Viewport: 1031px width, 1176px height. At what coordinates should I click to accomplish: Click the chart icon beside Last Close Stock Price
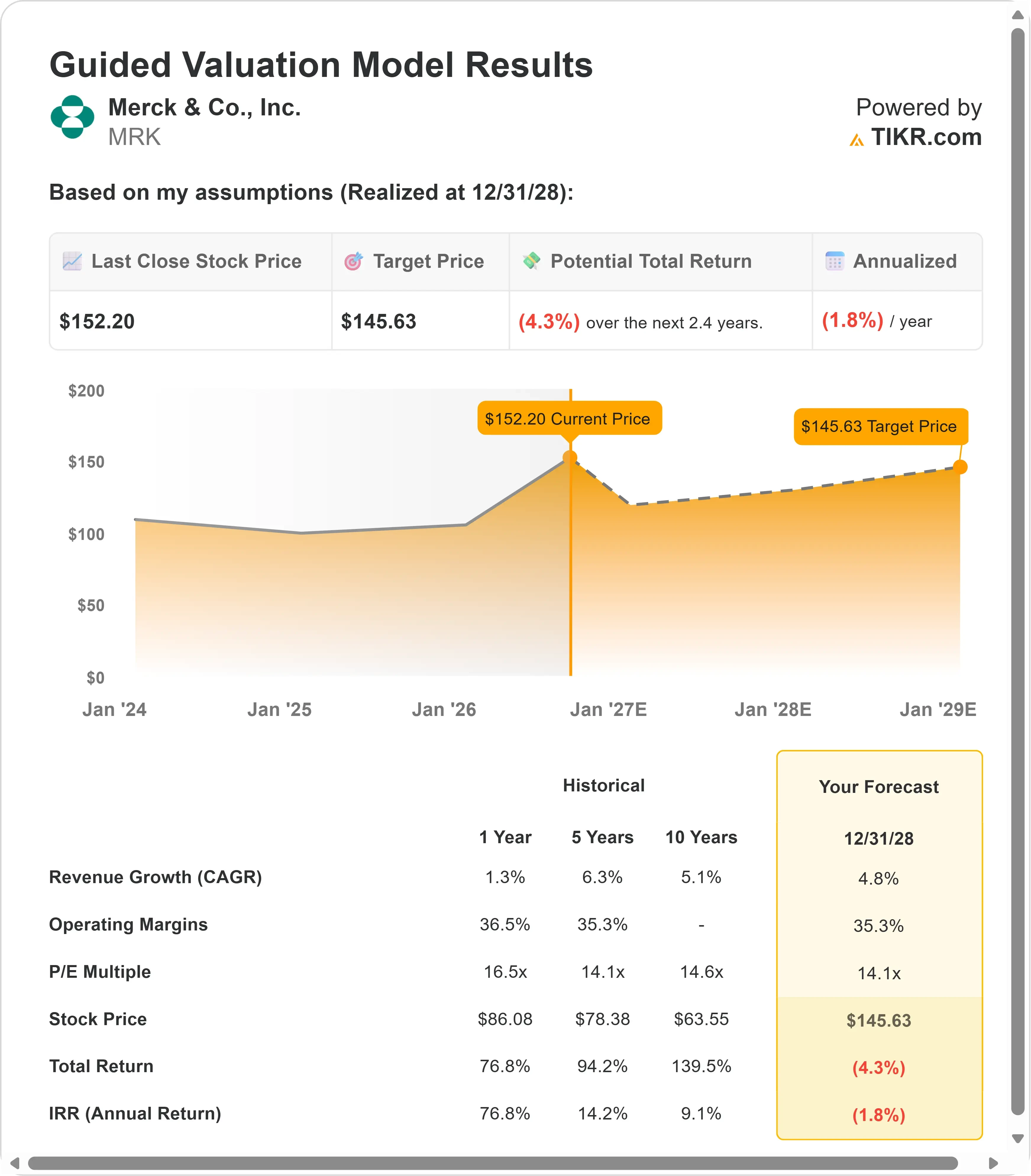[x=72, y=261]
